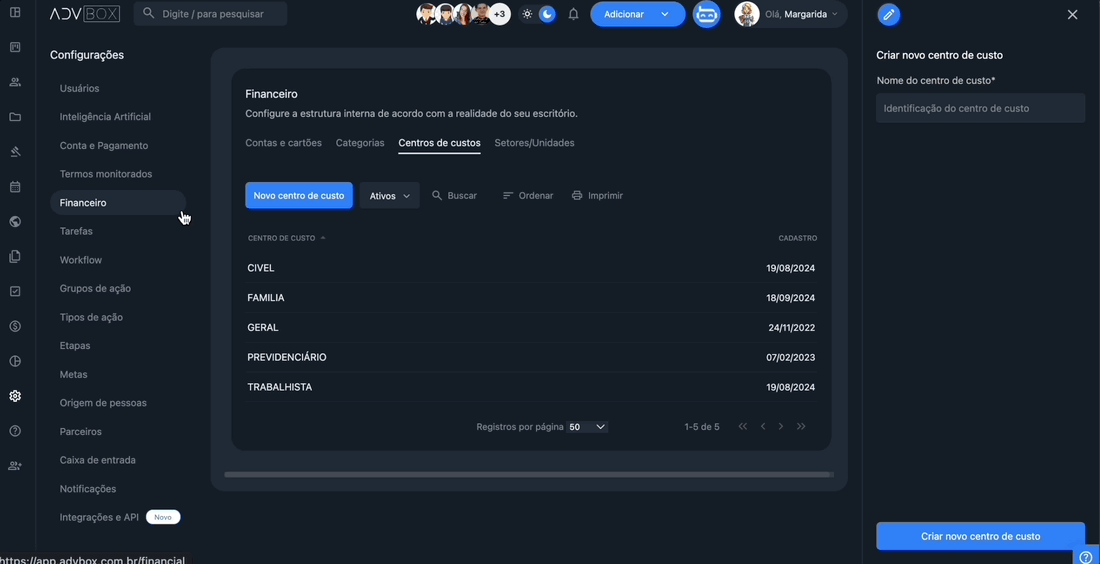Open the chatbot robot icon
The height and width of the screenshot is (564, 1100).
pyautogui.click(x=706, y=14)
